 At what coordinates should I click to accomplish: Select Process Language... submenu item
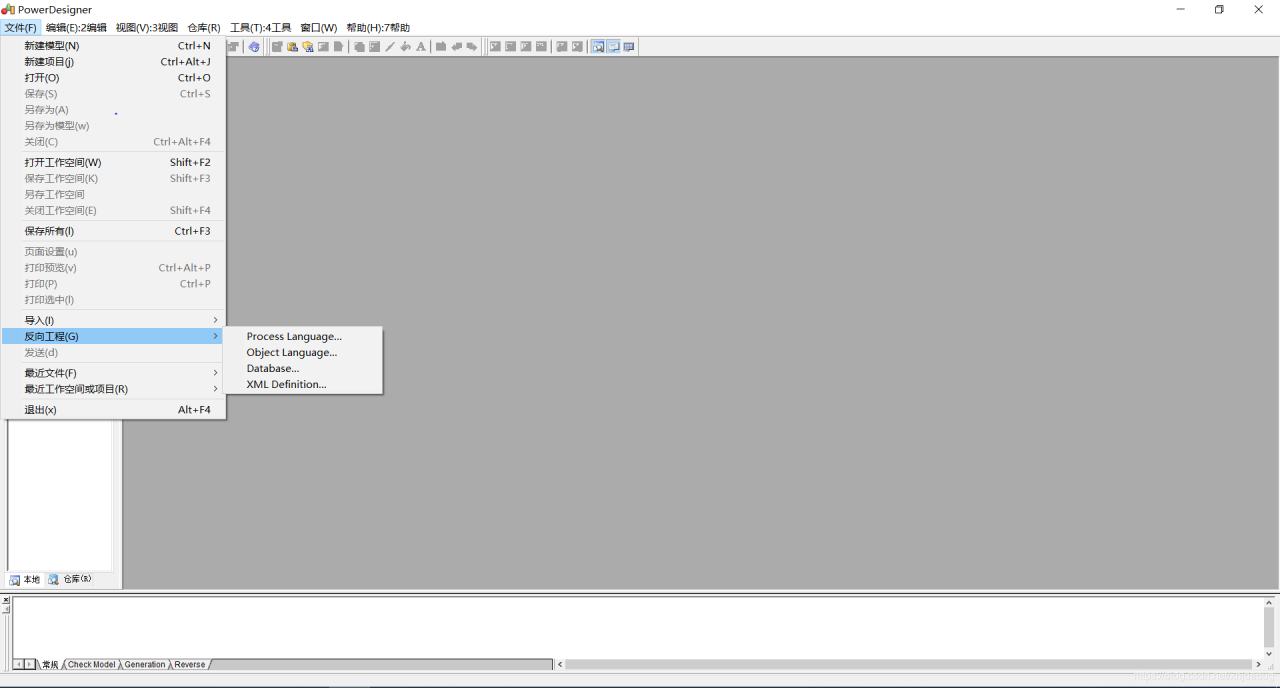tap(303, 337)
